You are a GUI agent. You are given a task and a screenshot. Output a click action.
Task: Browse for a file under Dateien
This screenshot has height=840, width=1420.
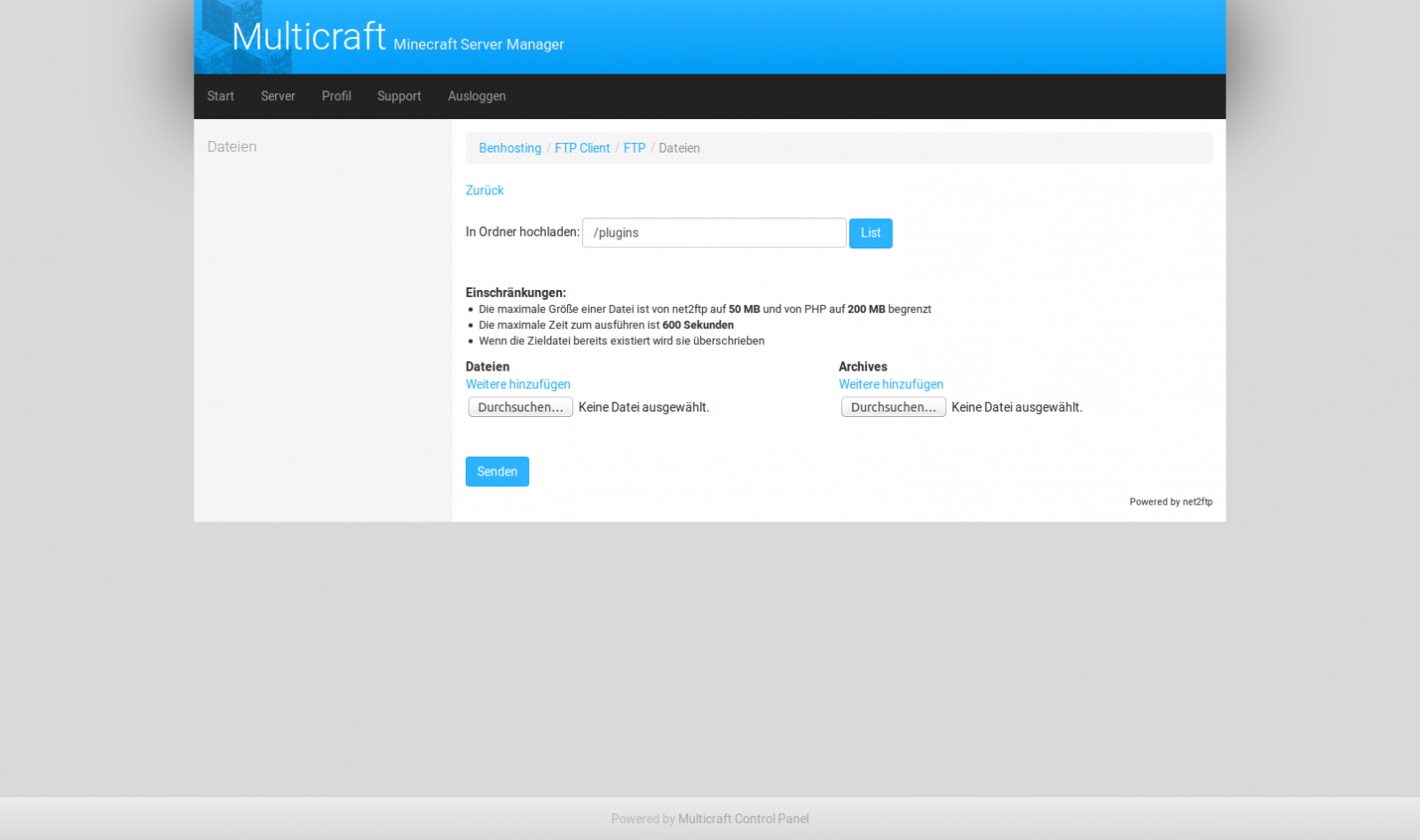tap(520, 407)
